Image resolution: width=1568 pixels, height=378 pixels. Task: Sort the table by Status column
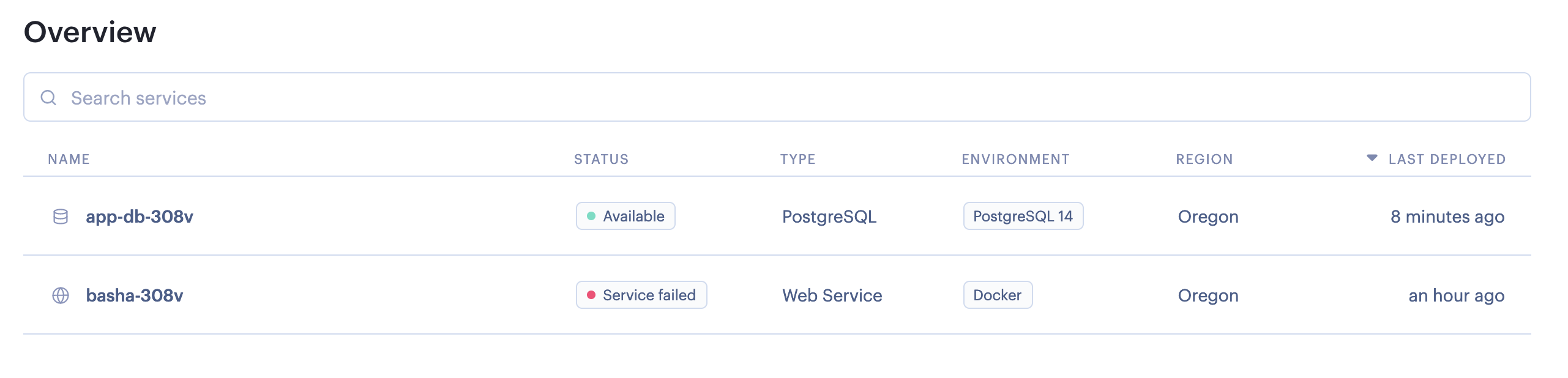tap(601, 159)
